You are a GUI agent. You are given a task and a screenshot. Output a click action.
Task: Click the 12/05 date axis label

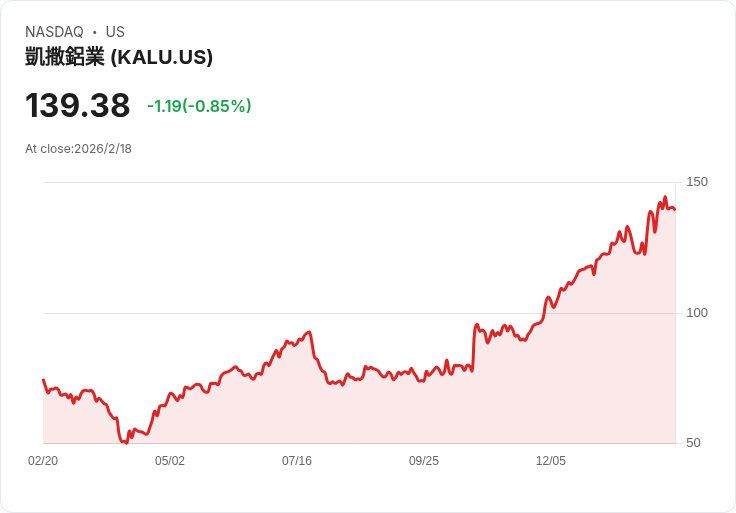click(551, 461)
